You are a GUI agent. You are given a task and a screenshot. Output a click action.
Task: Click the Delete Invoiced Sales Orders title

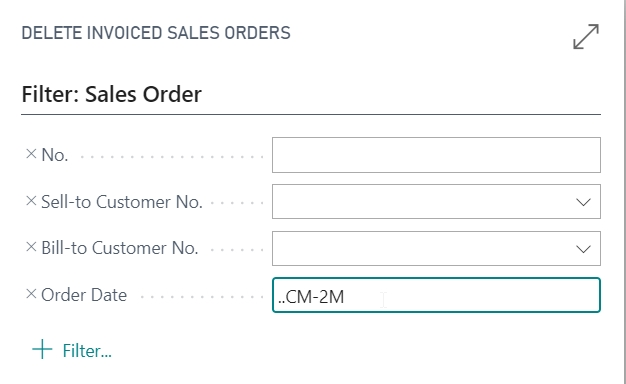156,33
